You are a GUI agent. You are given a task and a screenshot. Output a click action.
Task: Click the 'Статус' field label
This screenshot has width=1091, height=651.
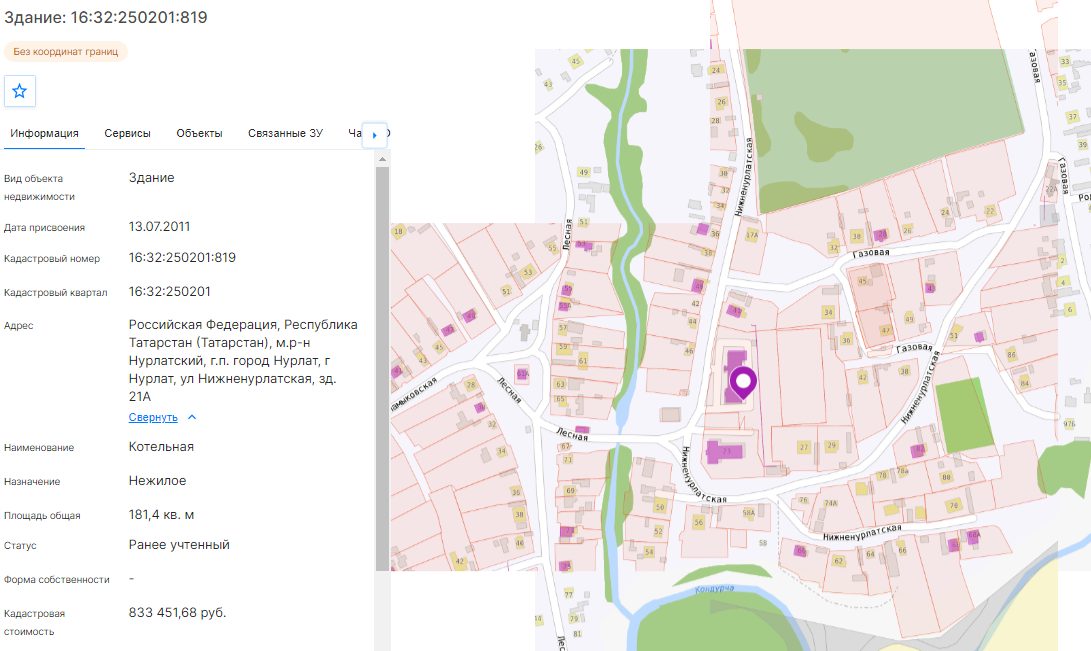pyautogui.click(x=20, y=546)
